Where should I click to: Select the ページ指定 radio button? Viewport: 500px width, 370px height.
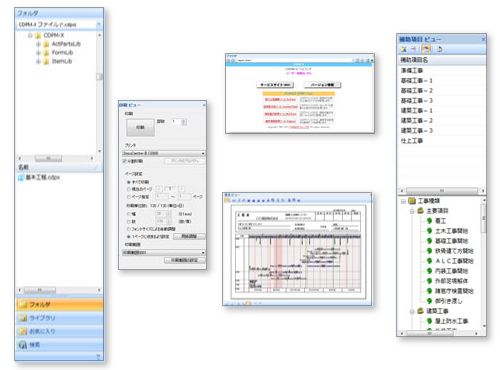[x=129, y=197]
